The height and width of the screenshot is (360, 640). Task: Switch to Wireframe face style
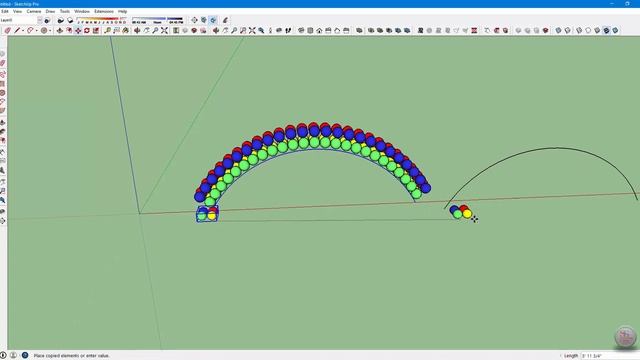coord(579,30)
